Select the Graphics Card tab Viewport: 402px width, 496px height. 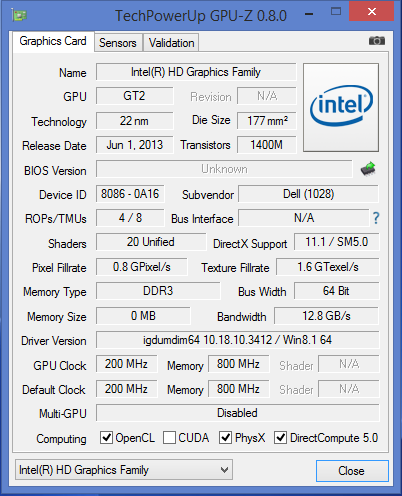pyautogui.click(x=53, y=41)
